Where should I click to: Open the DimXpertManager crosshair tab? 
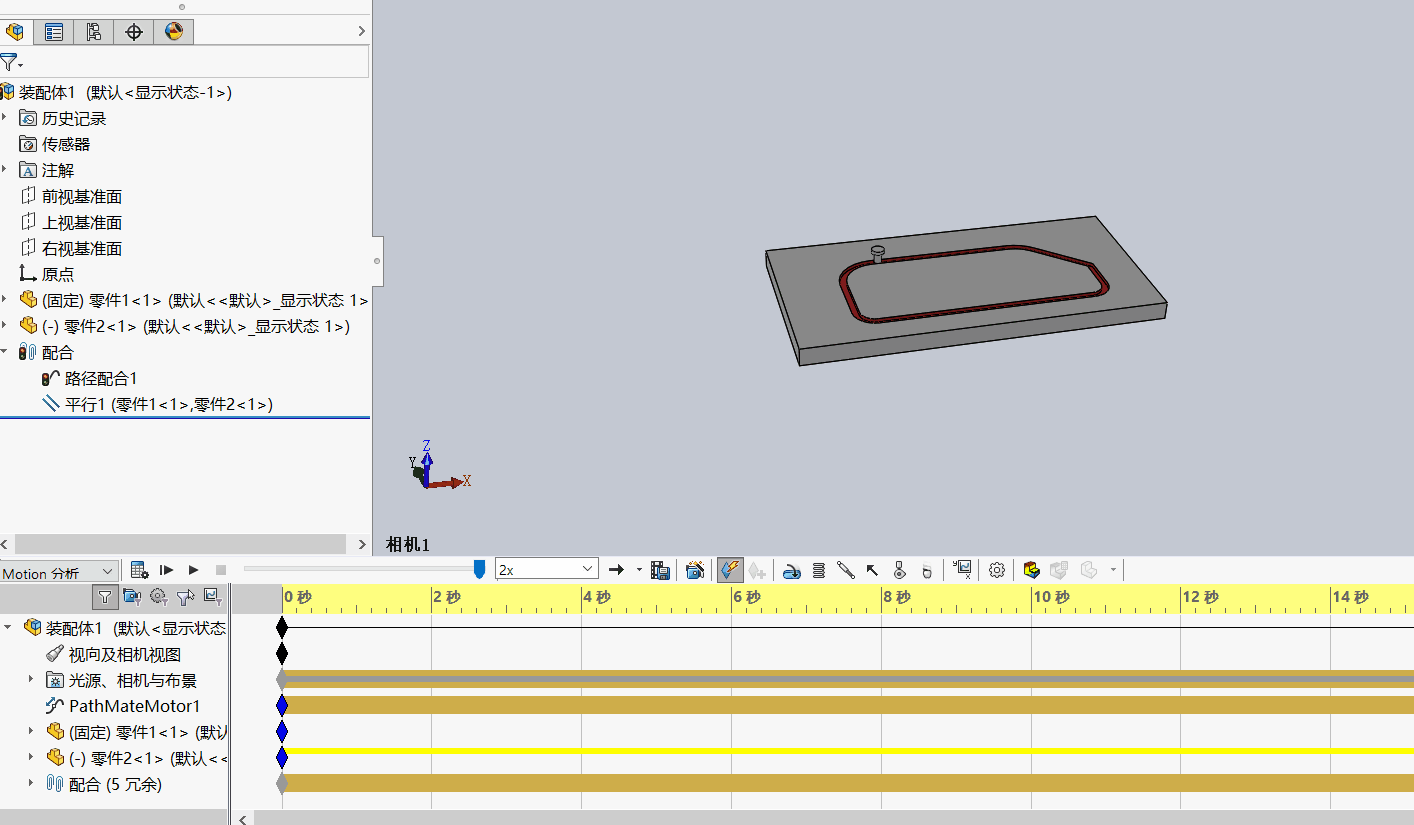tap(134, 32)
